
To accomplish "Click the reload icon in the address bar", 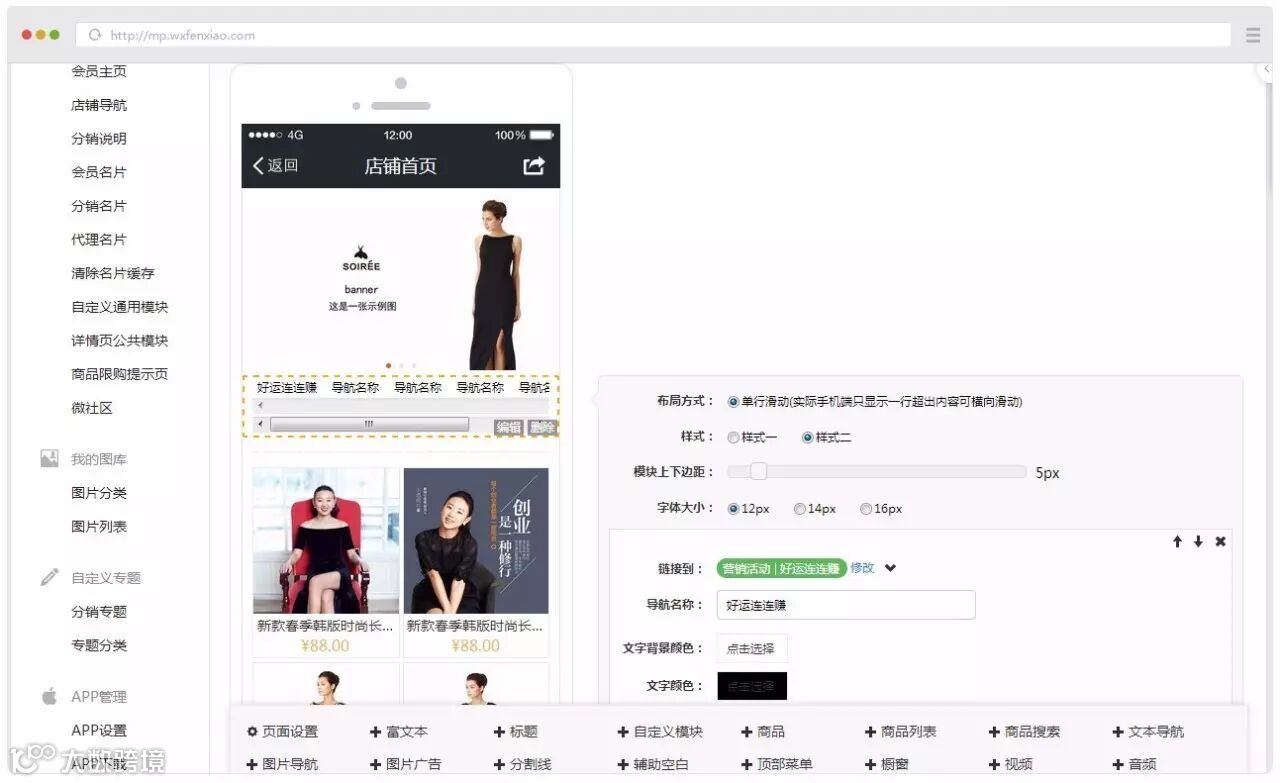I will click(x=96, y=35).
